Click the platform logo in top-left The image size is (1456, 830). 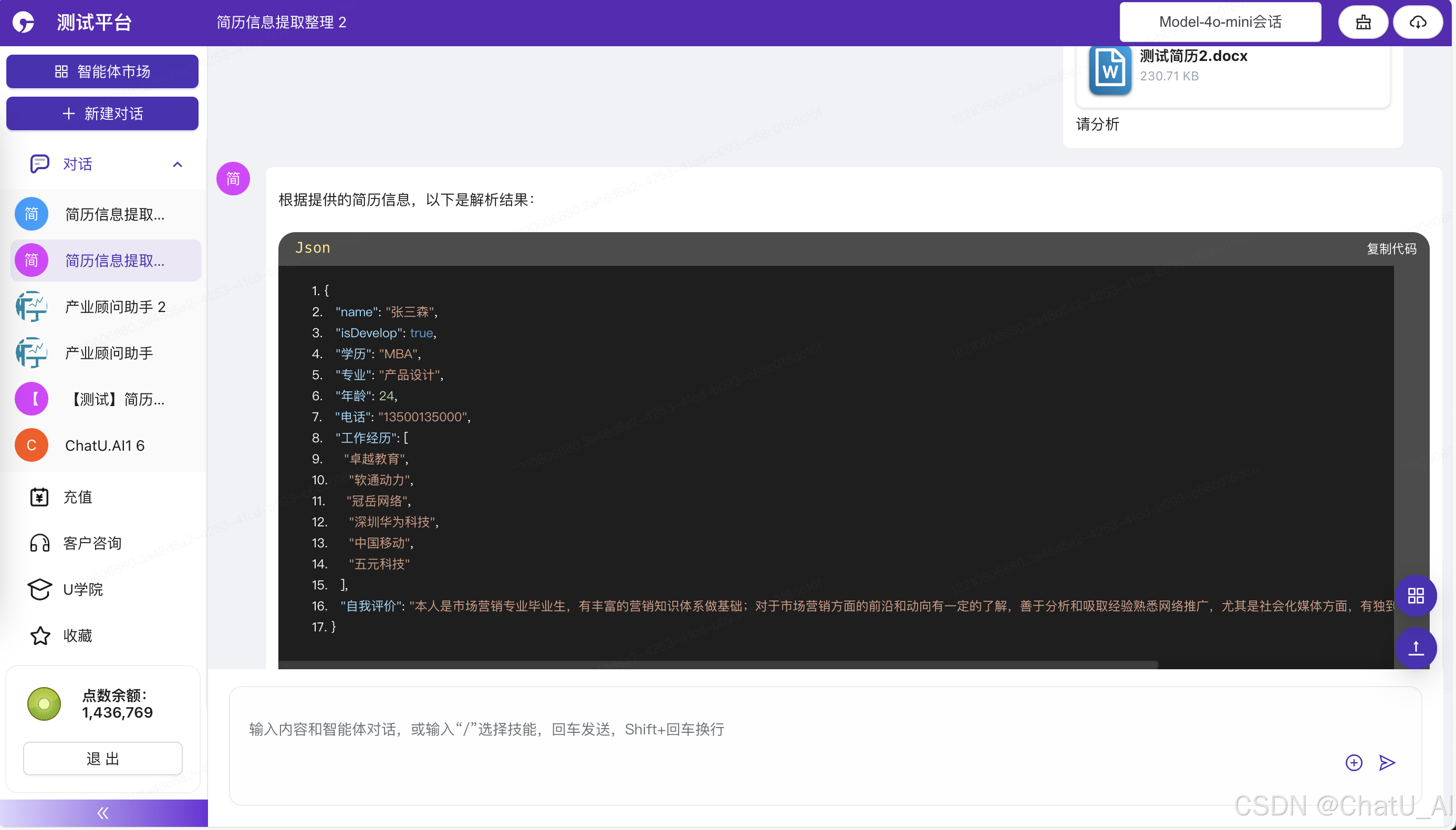[x=24, y=22]
